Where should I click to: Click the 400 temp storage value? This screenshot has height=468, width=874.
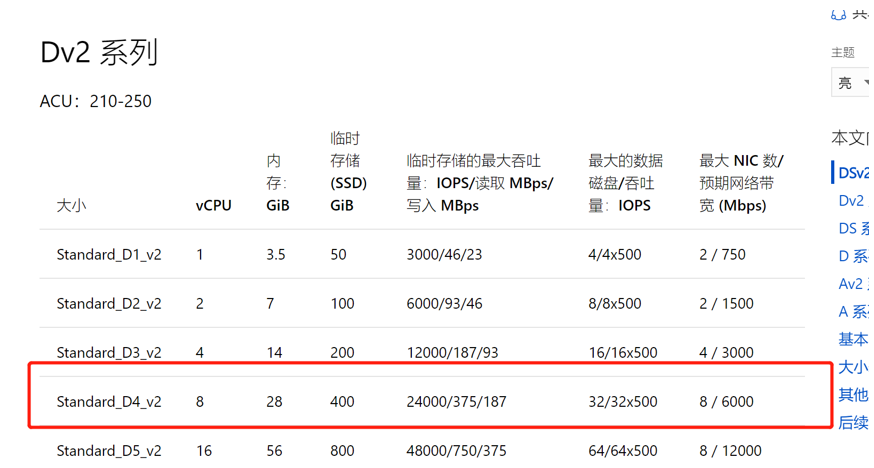(x=342, y=402)
